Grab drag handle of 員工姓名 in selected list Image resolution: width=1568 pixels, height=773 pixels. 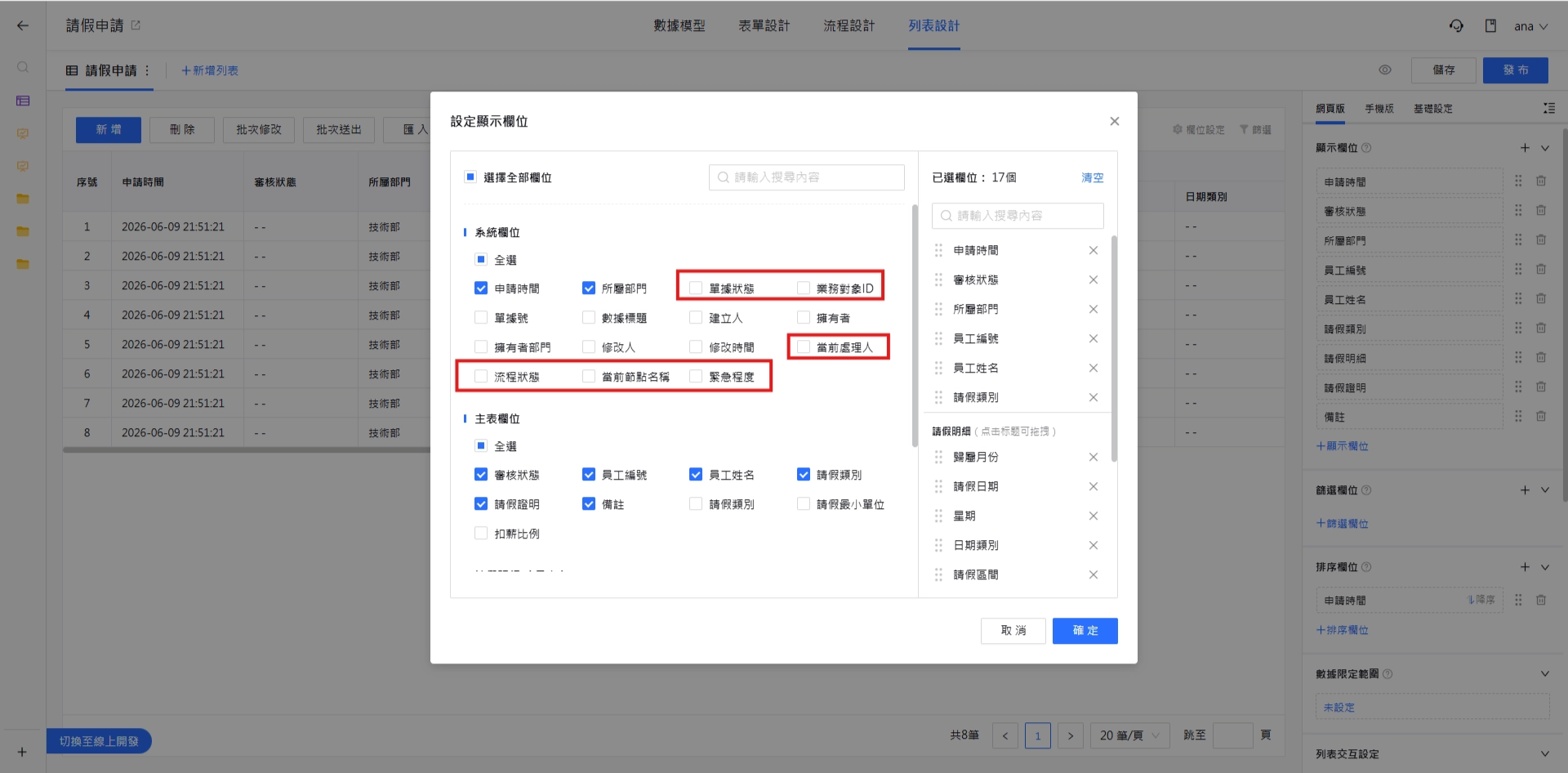[938, 368]
